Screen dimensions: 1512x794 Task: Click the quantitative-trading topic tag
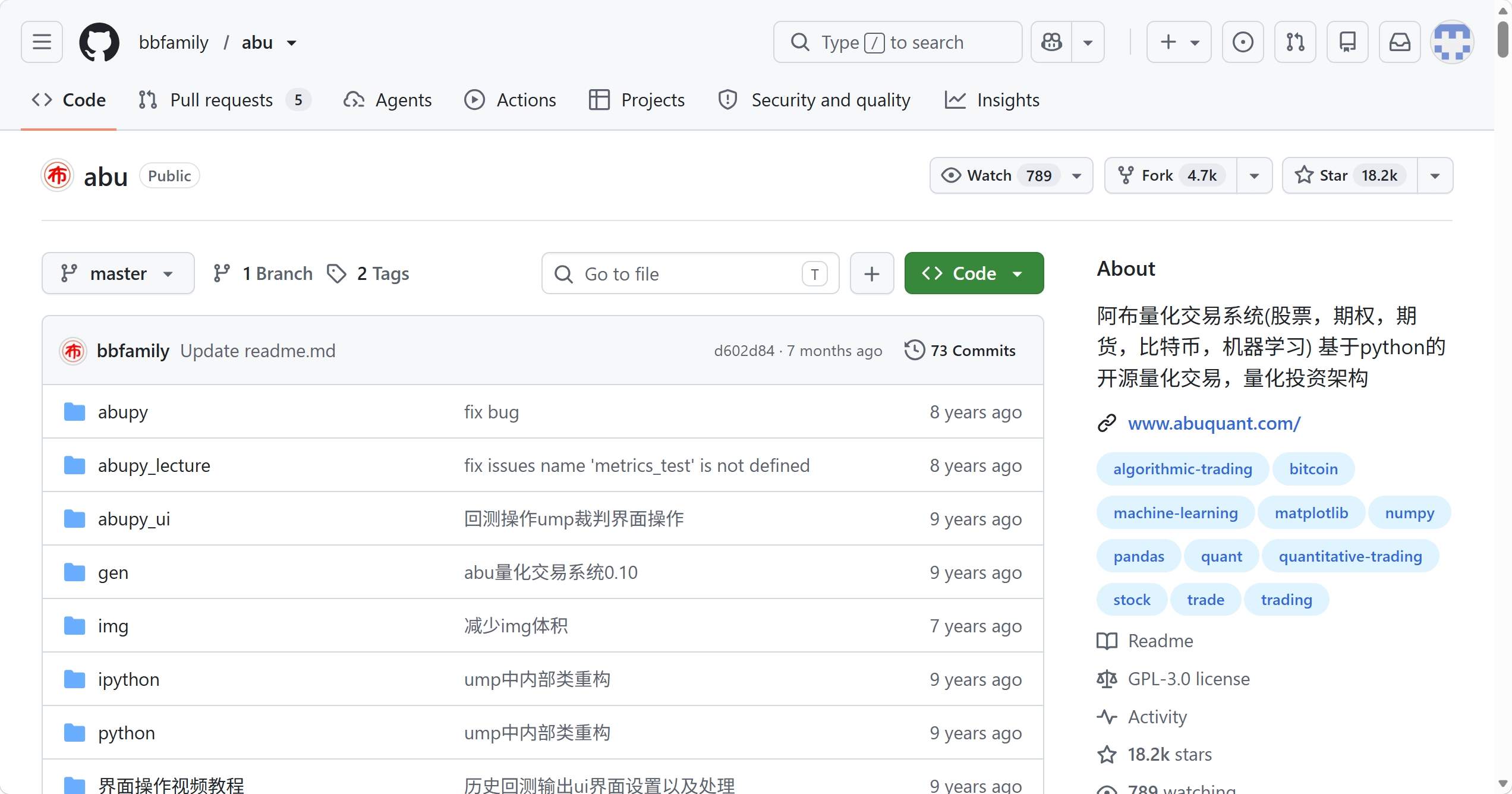1350,557
